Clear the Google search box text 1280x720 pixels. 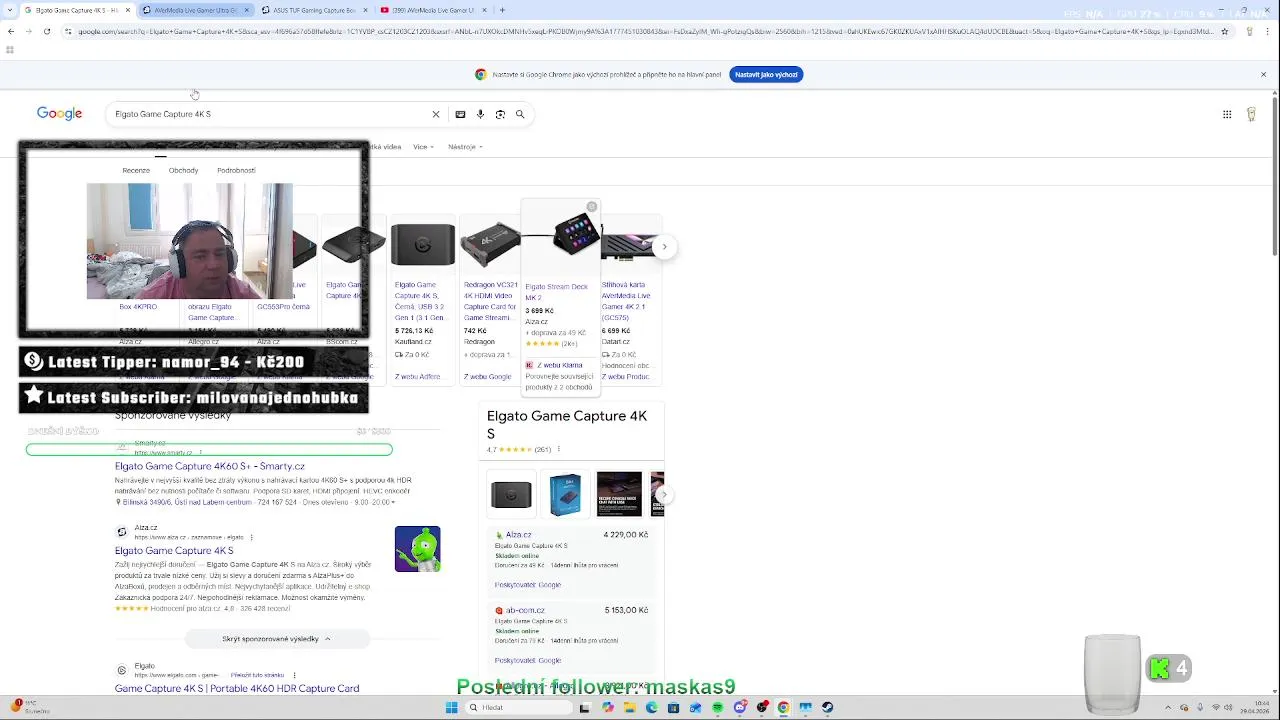point(435,114)
